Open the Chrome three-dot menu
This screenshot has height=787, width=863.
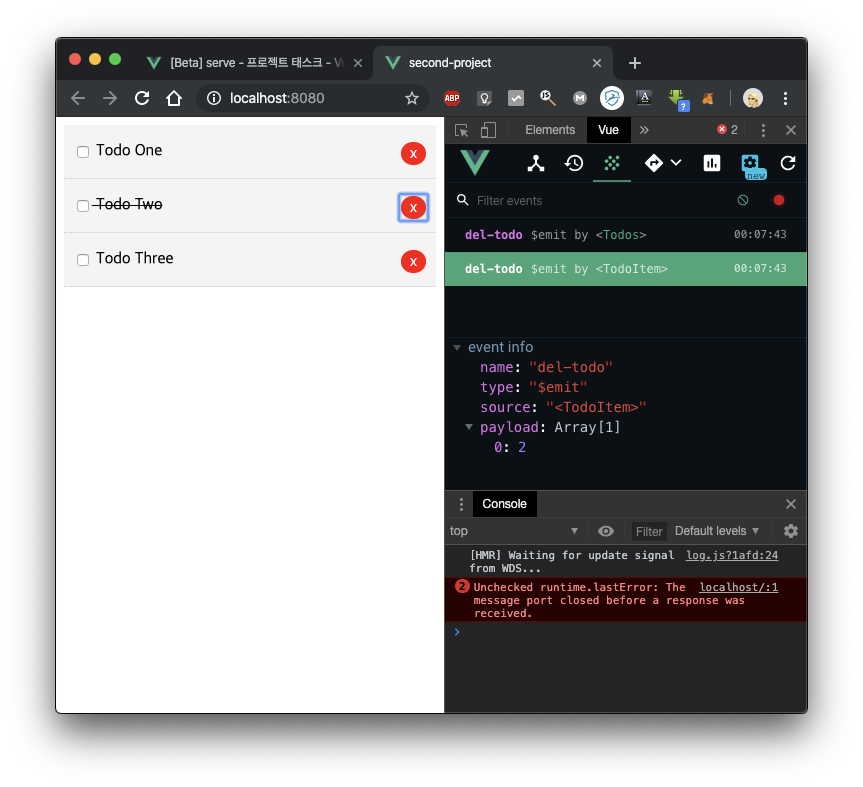click(785, 98)
